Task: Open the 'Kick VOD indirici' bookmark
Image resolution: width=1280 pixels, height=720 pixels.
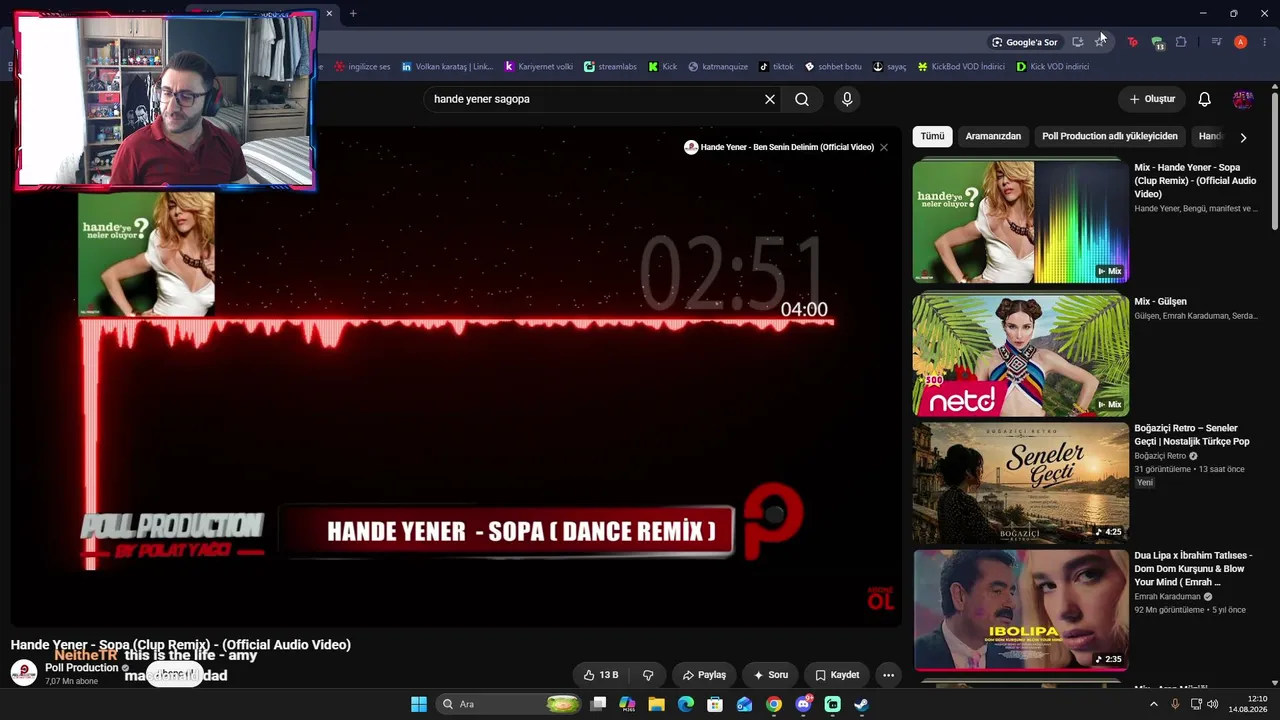Action: point(1052,67)
